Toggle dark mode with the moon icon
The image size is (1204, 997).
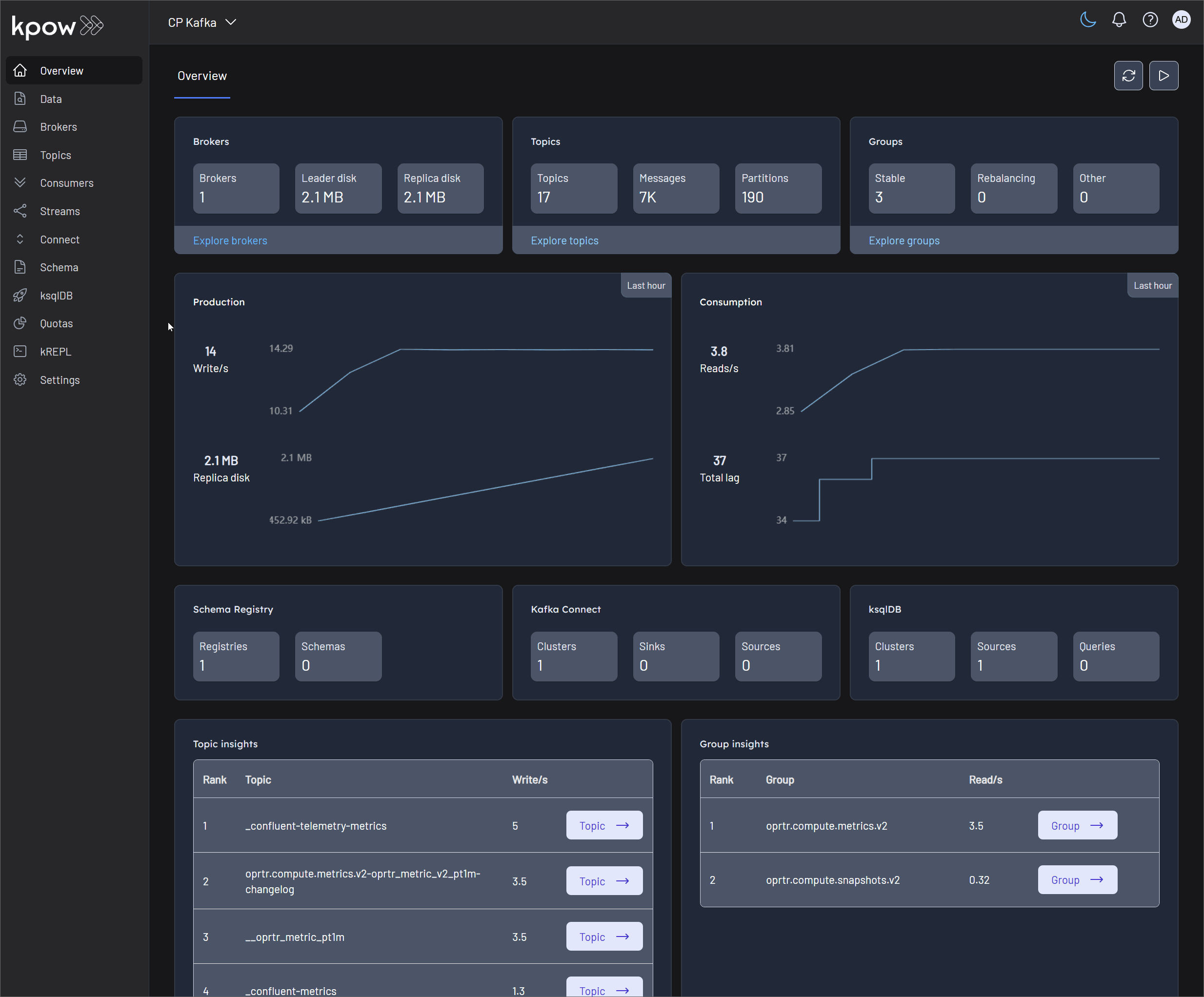(1087, 20)
